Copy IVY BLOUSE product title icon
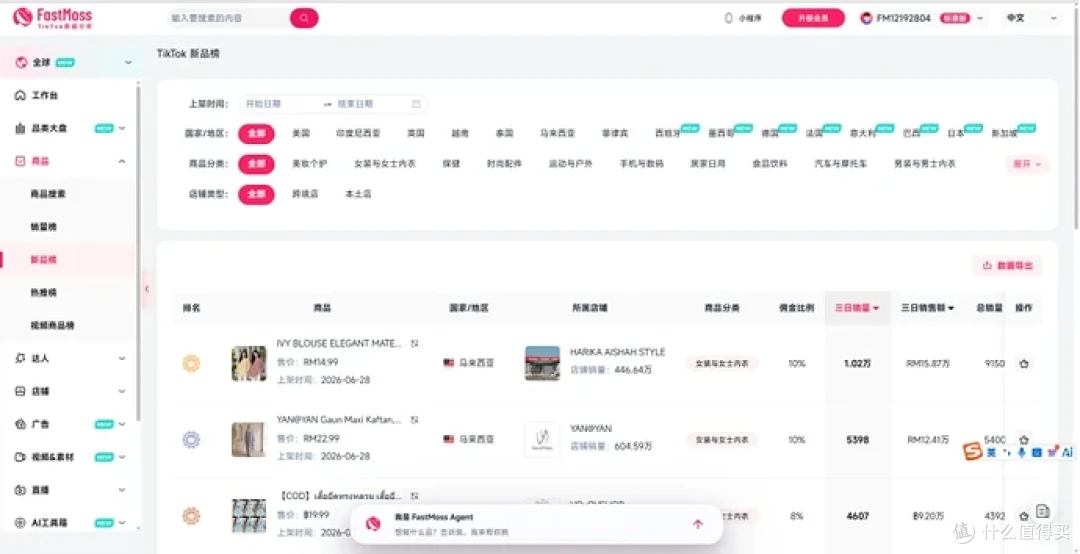The height and width of the screenshot is (554, 1080). [414, 343]
